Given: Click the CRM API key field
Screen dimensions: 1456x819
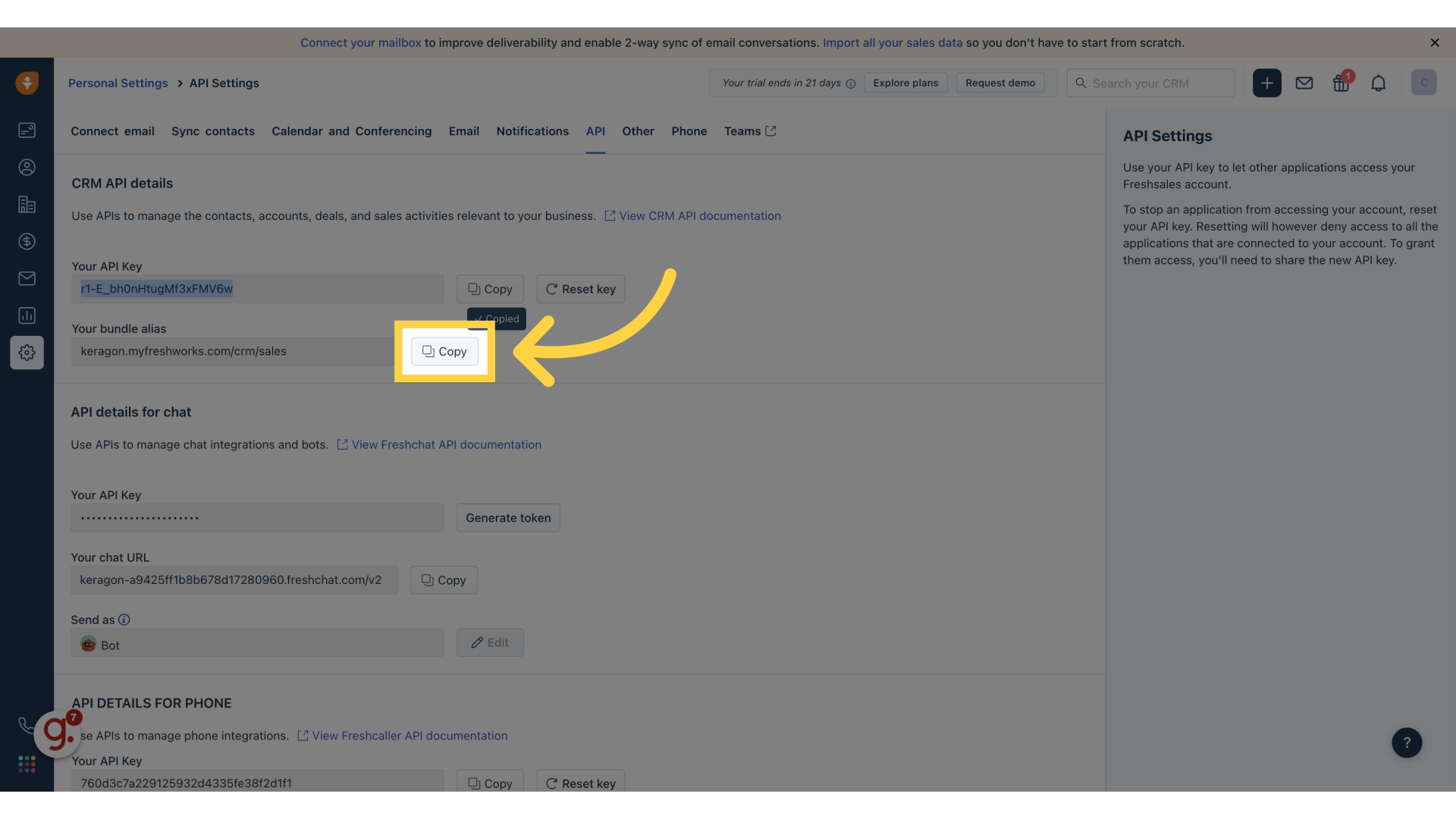Looking at the screenshot, I should pyautogui.click(x=257, y=289).
